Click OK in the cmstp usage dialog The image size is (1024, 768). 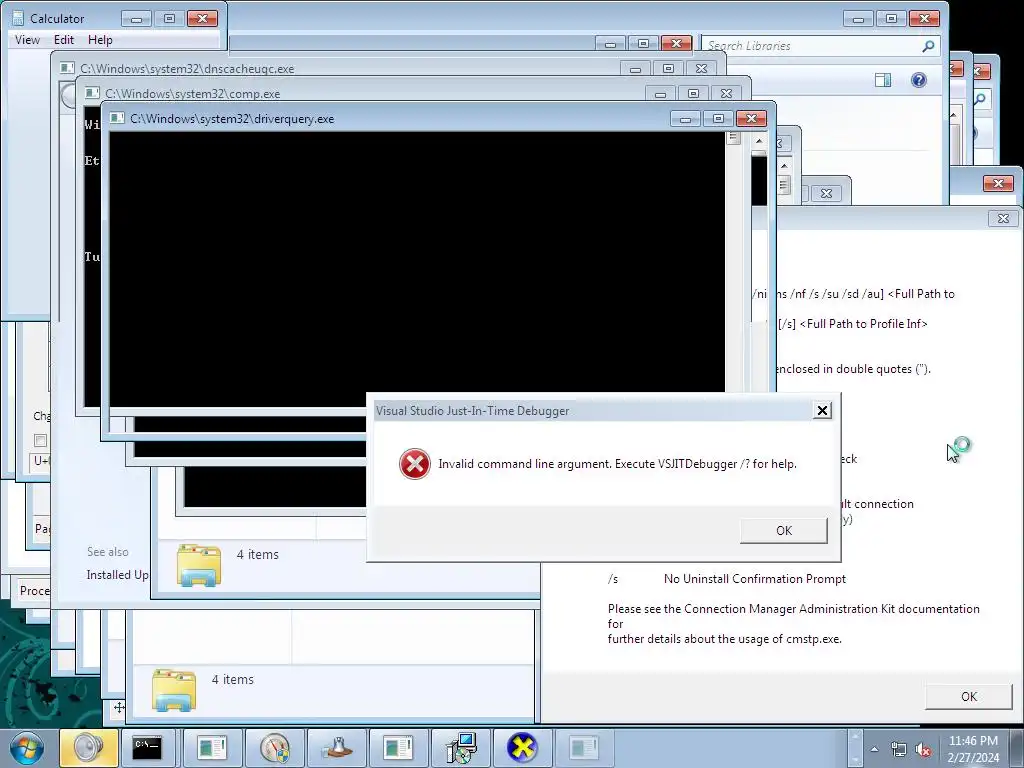coord(968,697)
